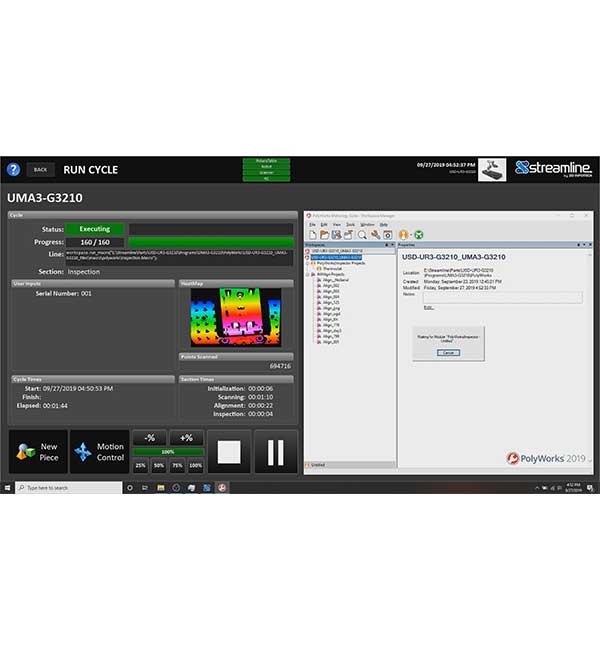Set speed to 50% preset
The height and width of the screenshot is (650, 600).
158,465
